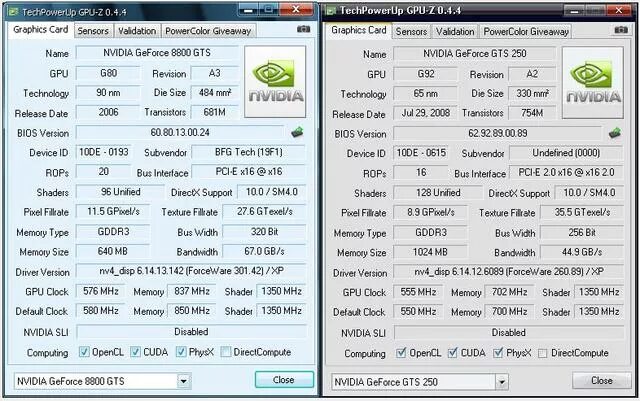The height and width of the screenshot is (401, 640).
Task: Toggle CUDA checkbox in the GTS 250 window
Action: 453,353
